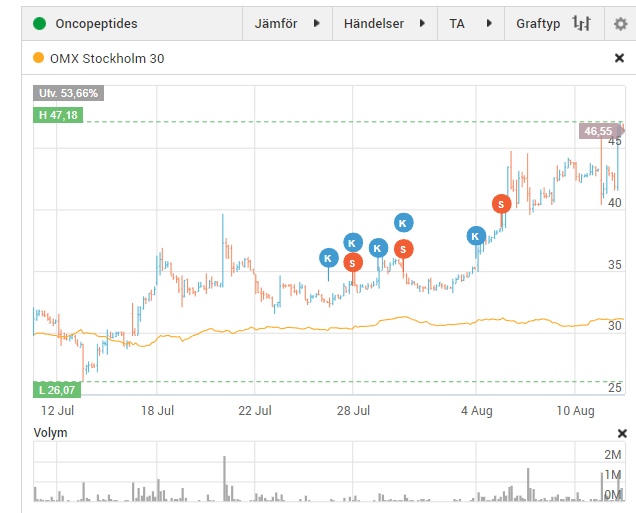Click the 4 Aug date label
The height and width of the screenshot is (513, 636).
(x=477, y=411)
